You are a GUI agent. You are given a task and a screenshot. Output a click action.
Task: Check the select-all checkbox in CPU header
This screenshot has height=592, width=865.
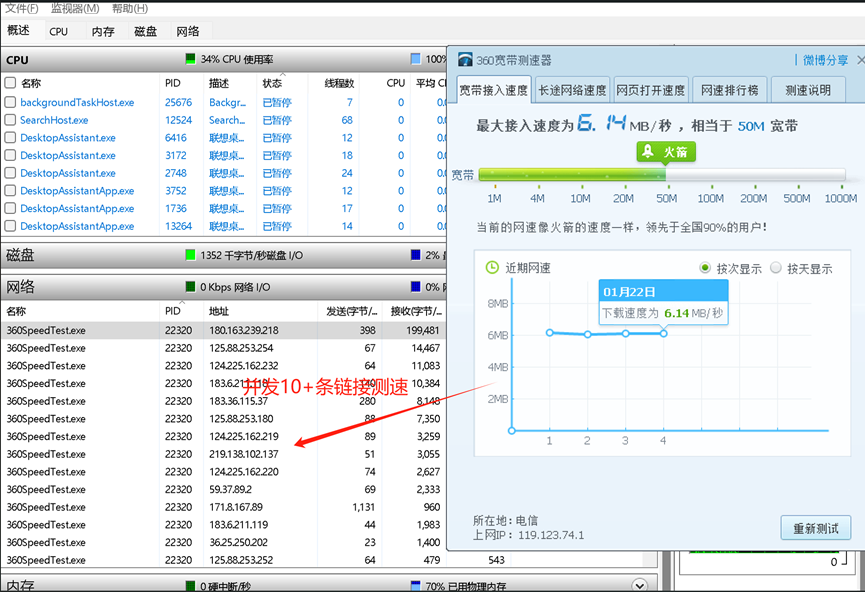(x=10, y=83)
